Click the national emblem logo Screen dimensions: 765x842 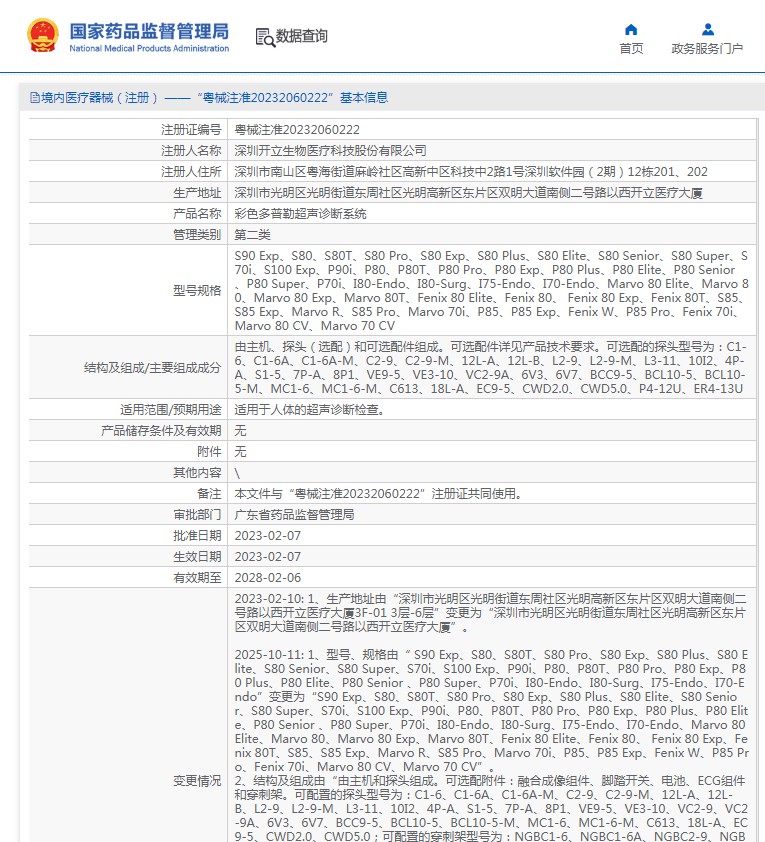43,36
